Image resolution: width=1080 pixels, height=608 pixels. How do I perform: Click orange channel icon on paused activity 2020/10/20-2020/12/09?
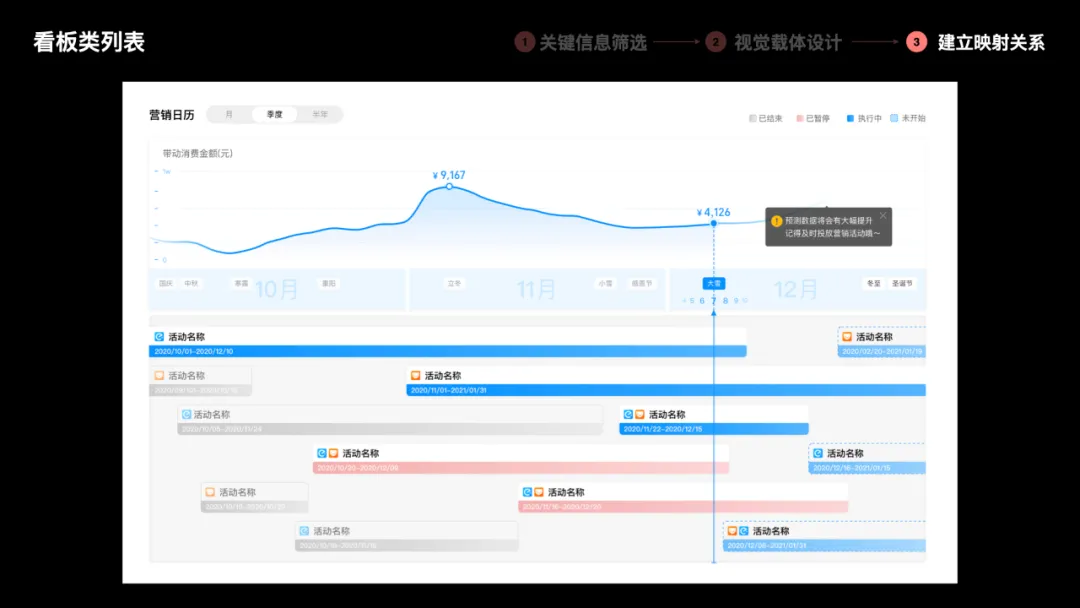333,453
